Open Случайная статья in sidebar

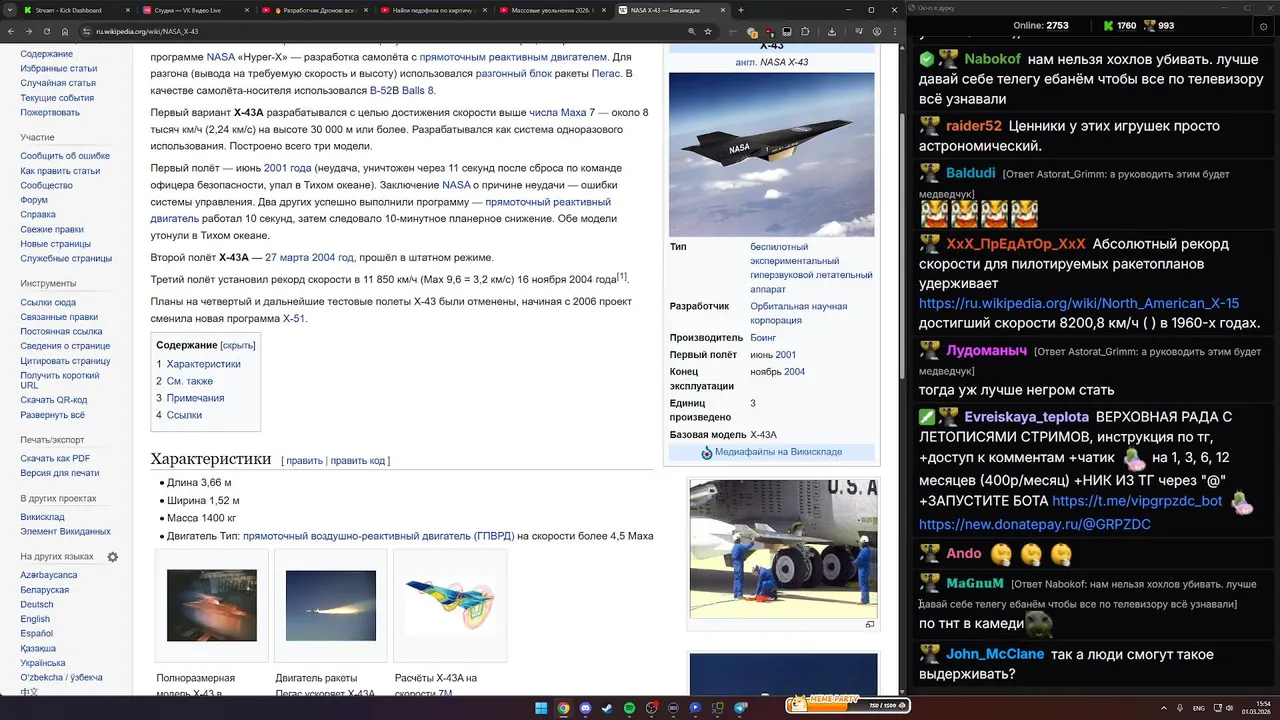click(58, 83)
